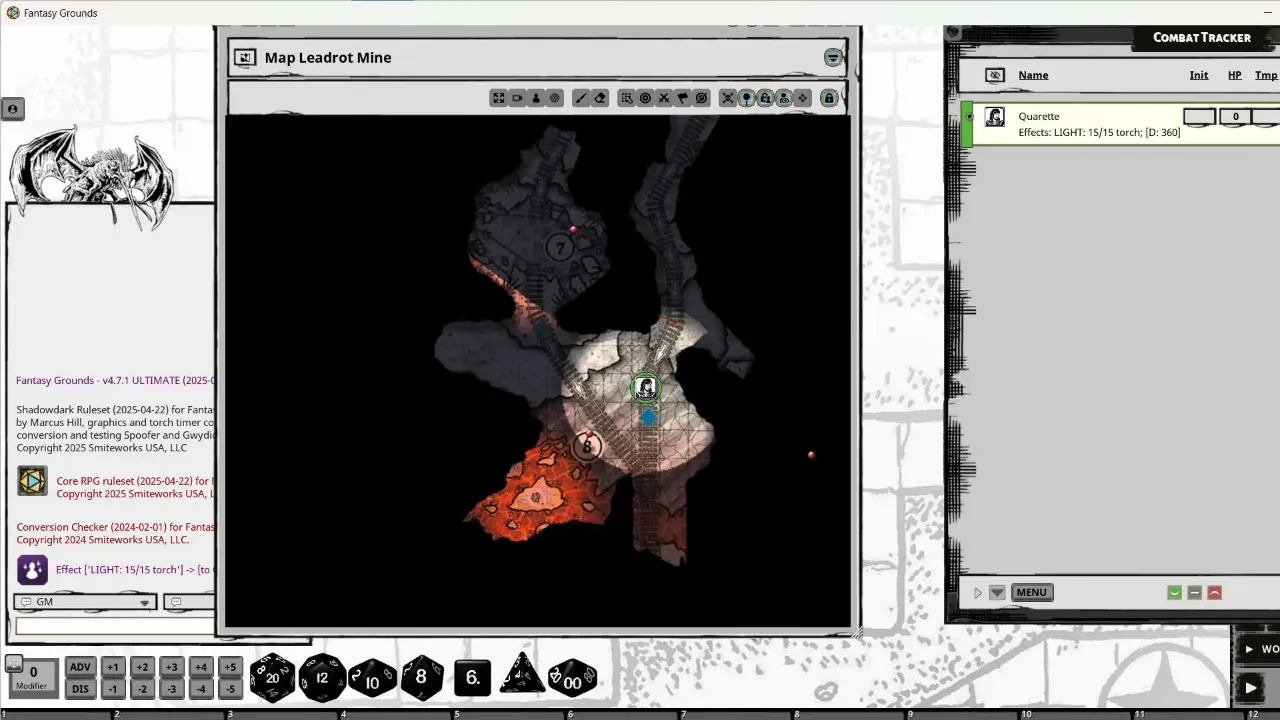Click the skull crossbones toolbar icon
Image resolution: width=1280 pixels, height=720 pixels.
coord(728,98)
